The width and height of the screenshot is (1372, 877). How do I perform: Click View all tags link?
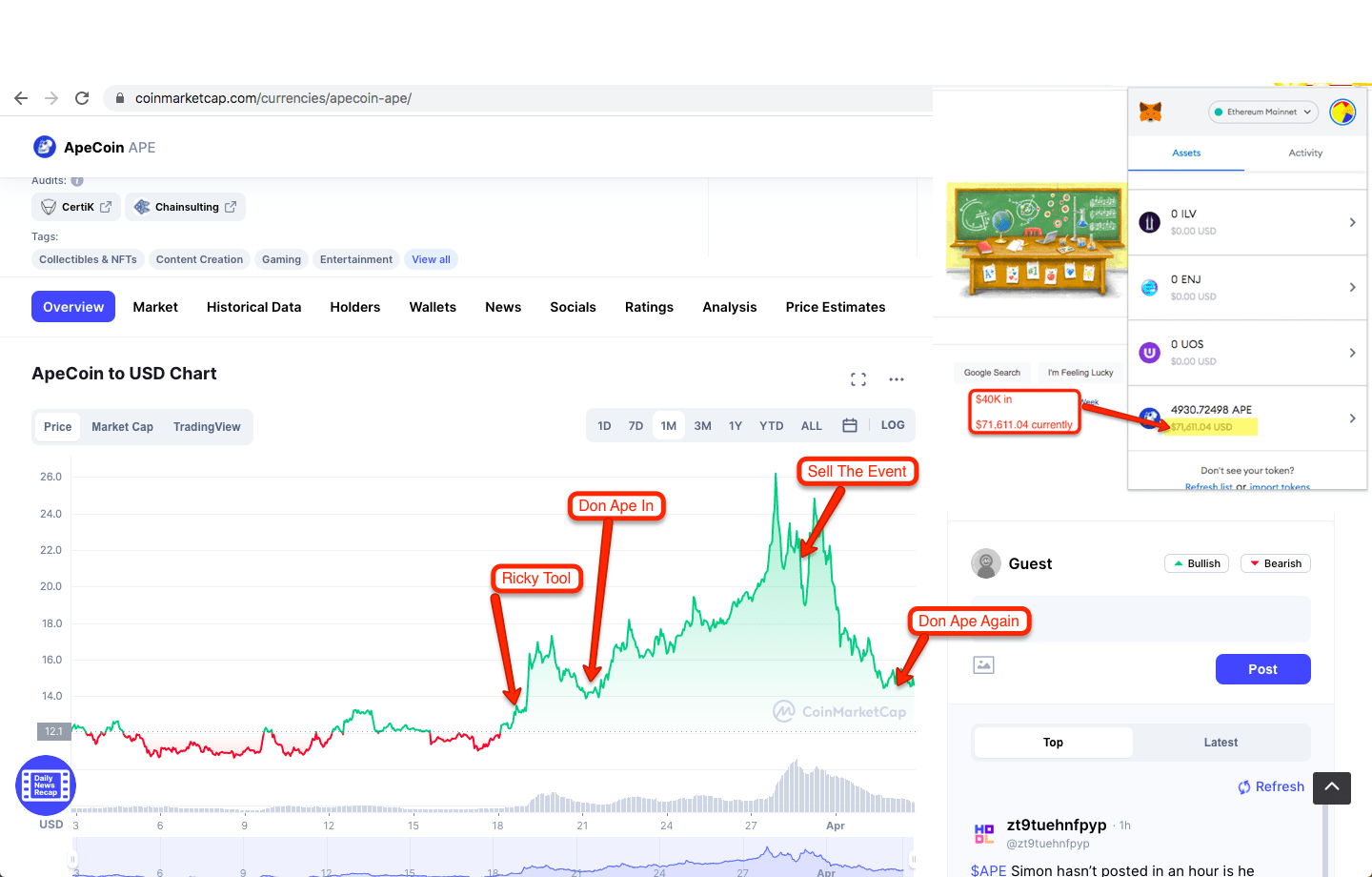point(431,259)
